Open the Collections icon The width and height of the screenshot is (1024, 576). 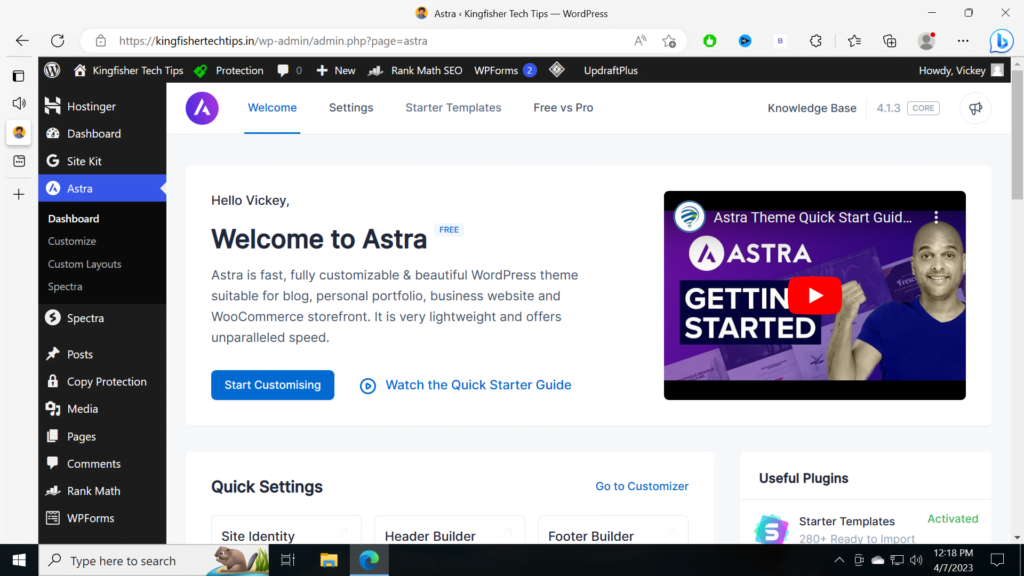pos(889,40)
